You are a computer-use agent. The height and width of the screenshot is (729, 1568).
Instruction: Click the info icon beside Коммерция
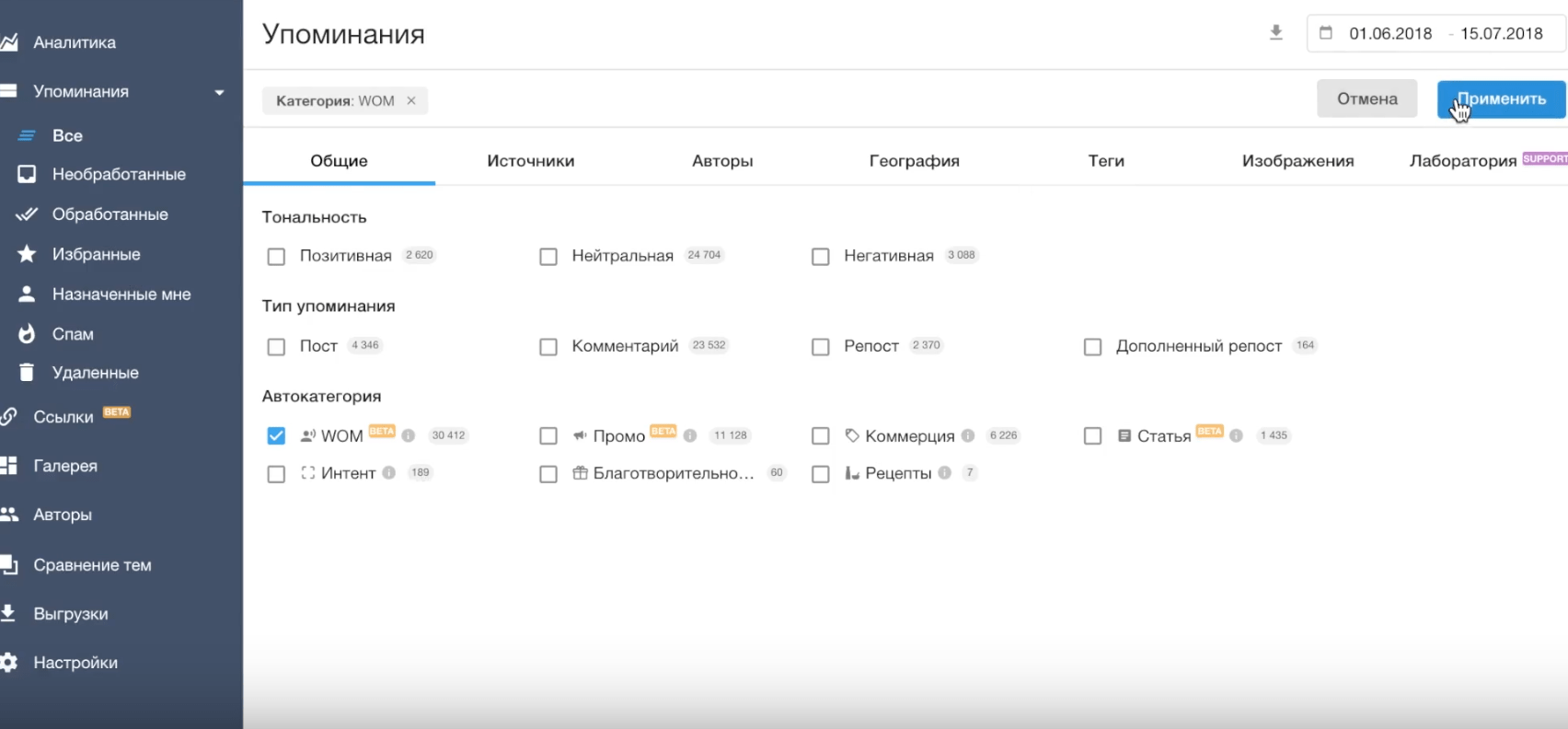tap(968, 435)
